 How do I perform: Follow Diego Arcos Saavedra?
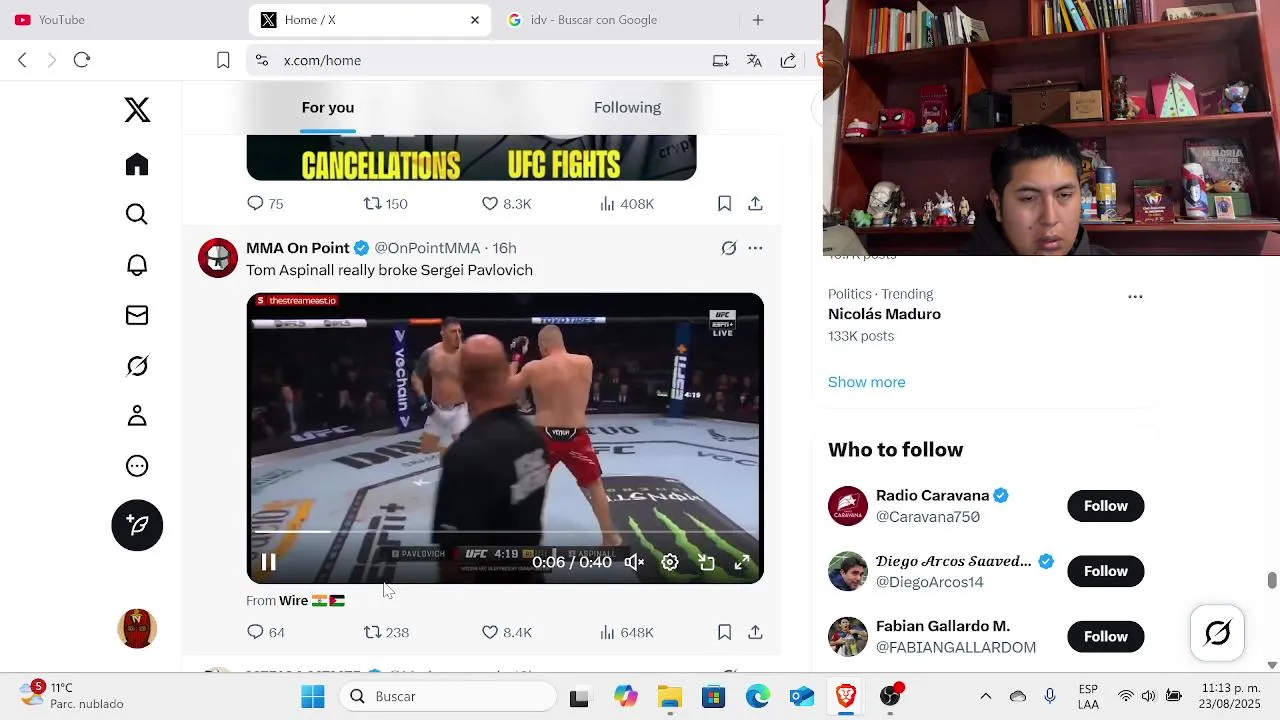coord(1105,571)
